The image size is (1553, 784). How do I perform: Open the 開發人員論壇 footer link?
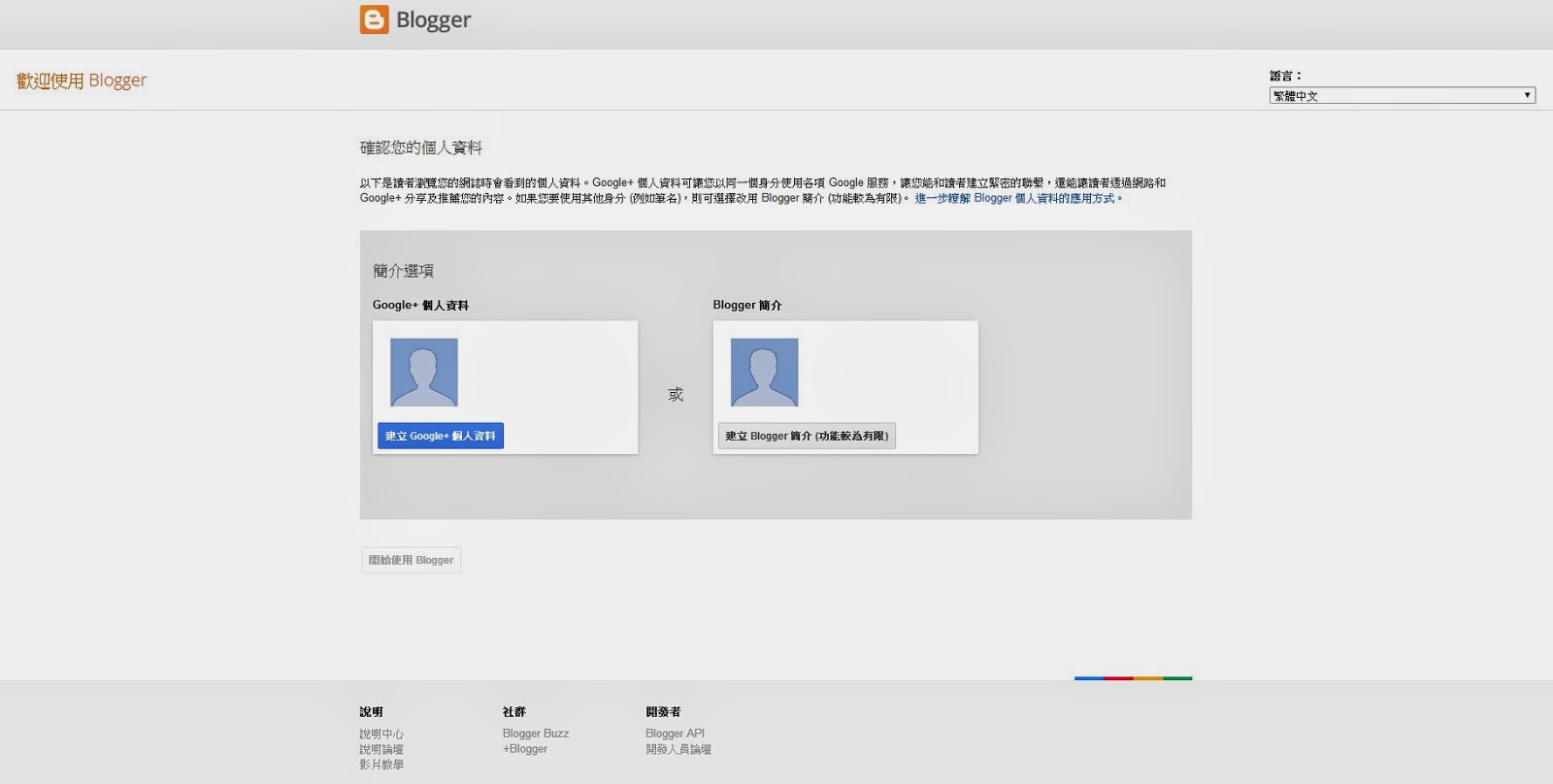(x=678, y=749)
